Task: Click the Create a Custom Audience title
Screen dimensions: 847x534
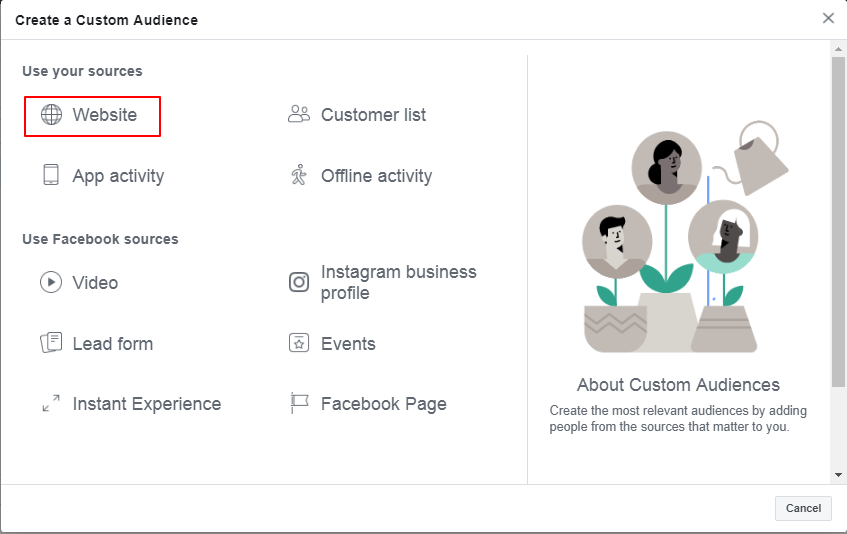Action: pos(106,20)
